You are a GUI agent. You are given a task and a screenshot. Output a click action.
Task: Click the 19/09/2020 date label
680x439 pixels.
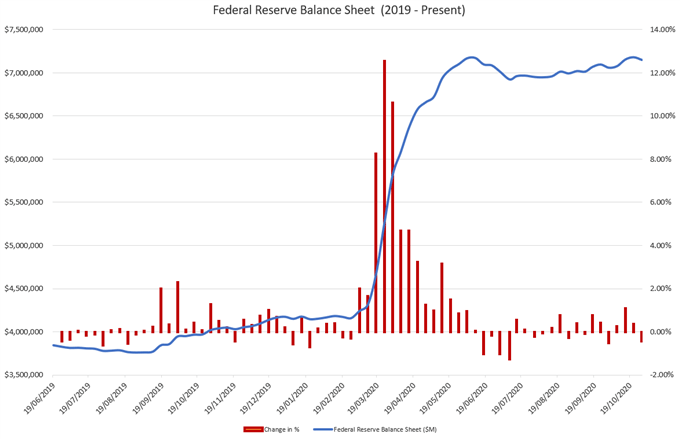click(579, 398)
